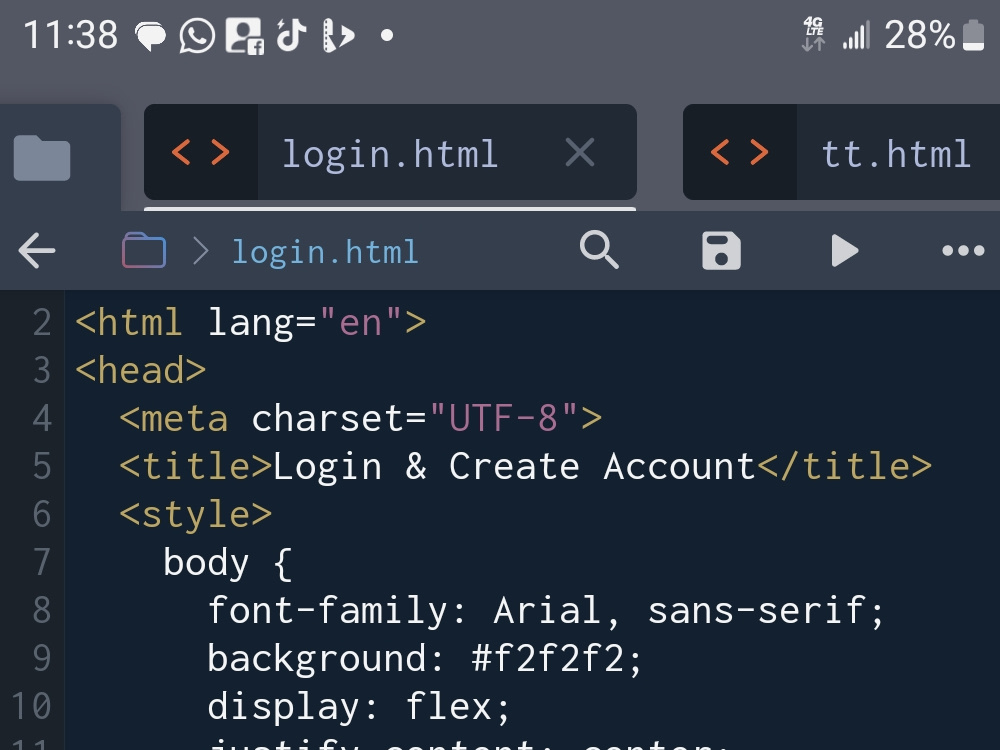Expand the breadcrumb chevron separator
This screenshot has width=1000, height=750.
(201, 251)
